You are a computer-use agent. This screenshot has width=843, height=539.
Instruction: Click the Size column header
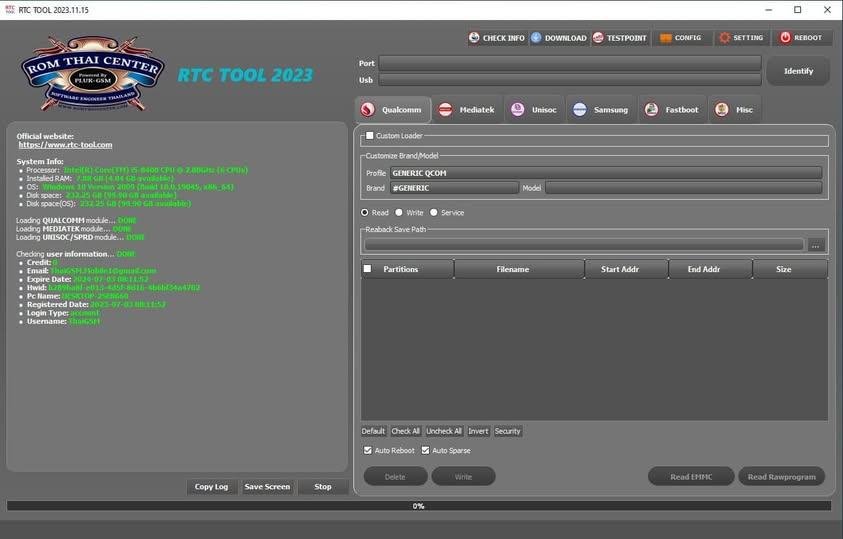click(x=790, y=269)
